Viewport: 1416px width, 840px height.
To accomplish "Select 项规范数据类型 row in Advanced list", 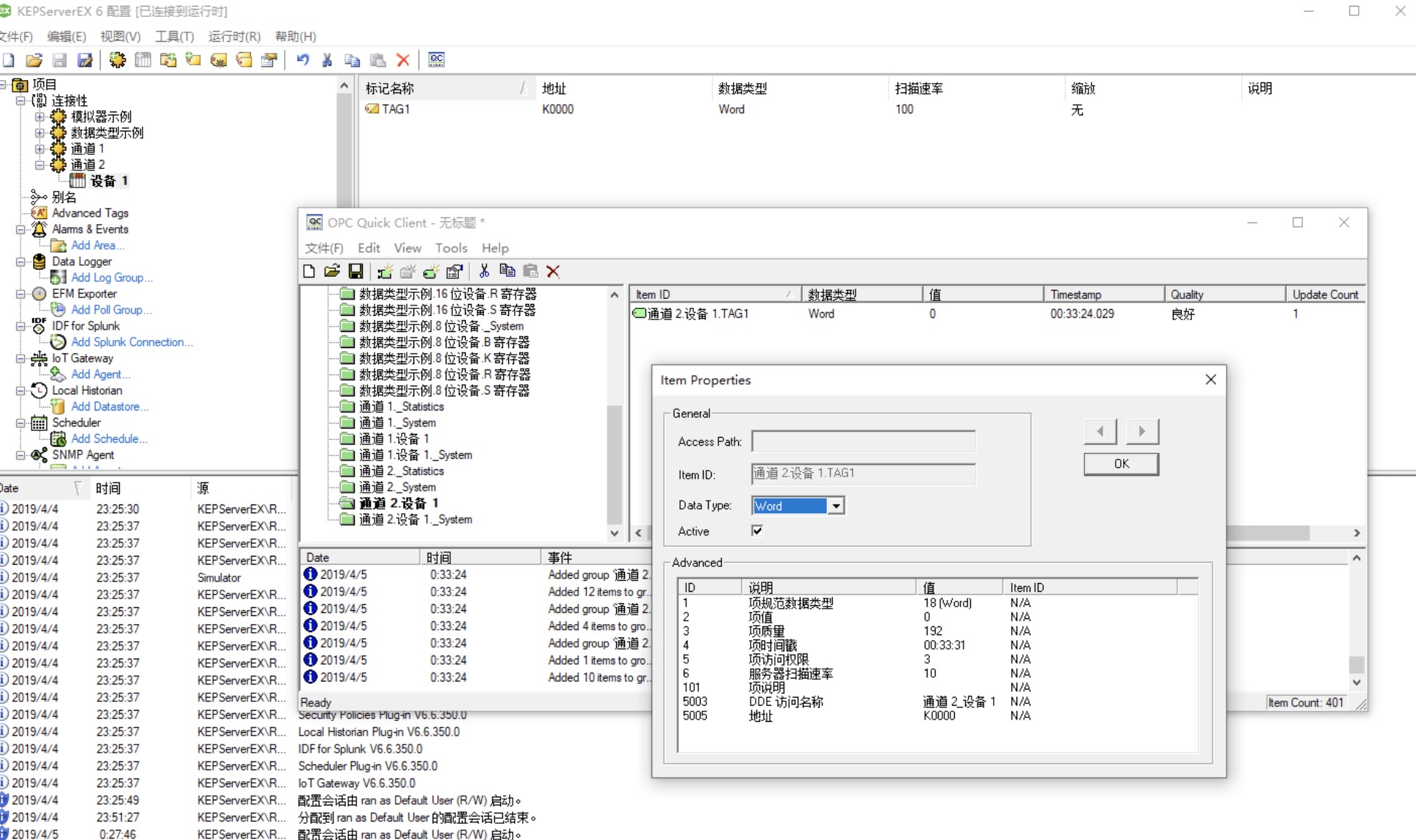I will point(937,603).
